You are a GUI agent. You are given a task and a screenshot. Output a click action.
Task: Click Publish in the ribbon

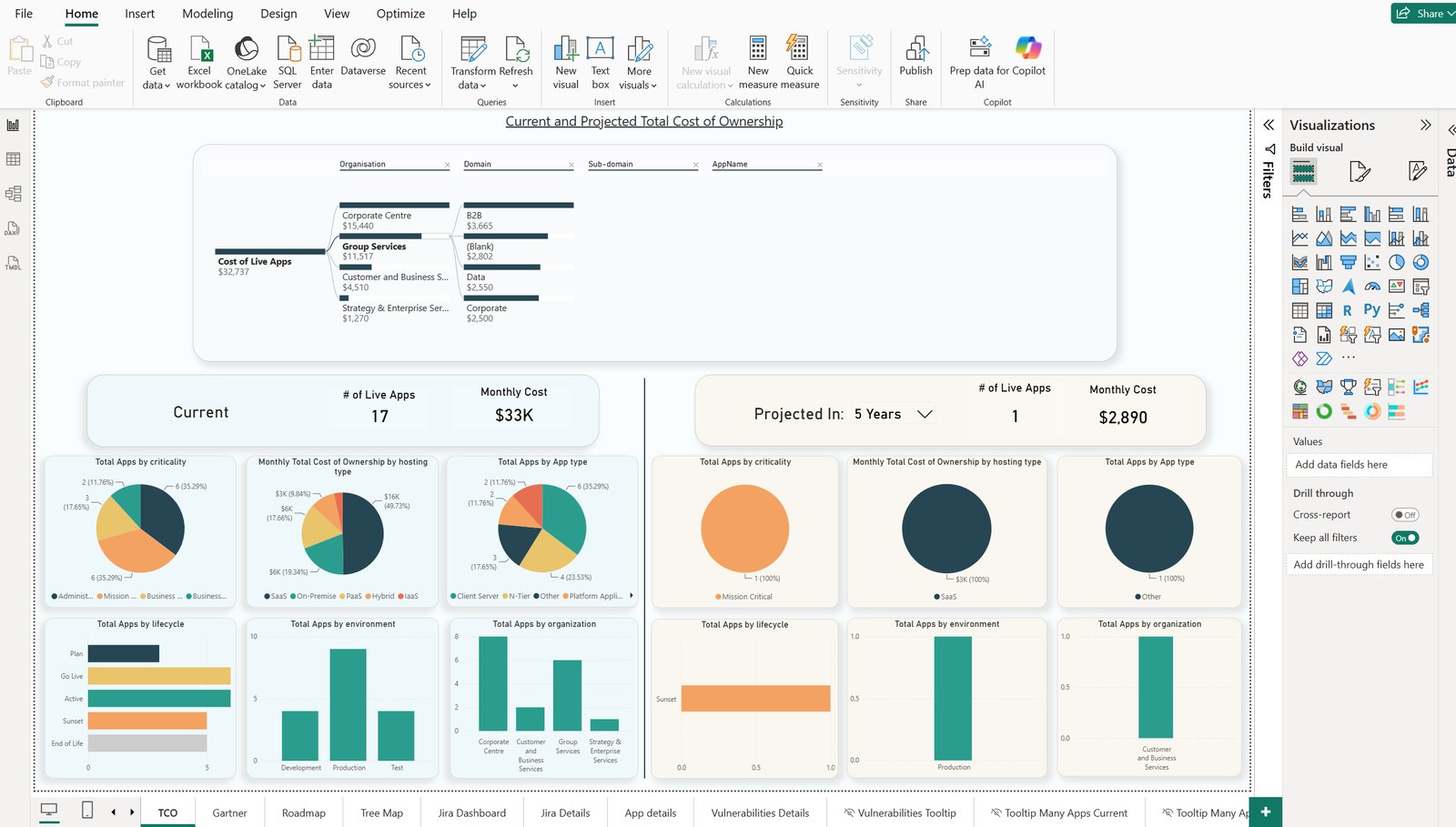(x=915, y=56)
